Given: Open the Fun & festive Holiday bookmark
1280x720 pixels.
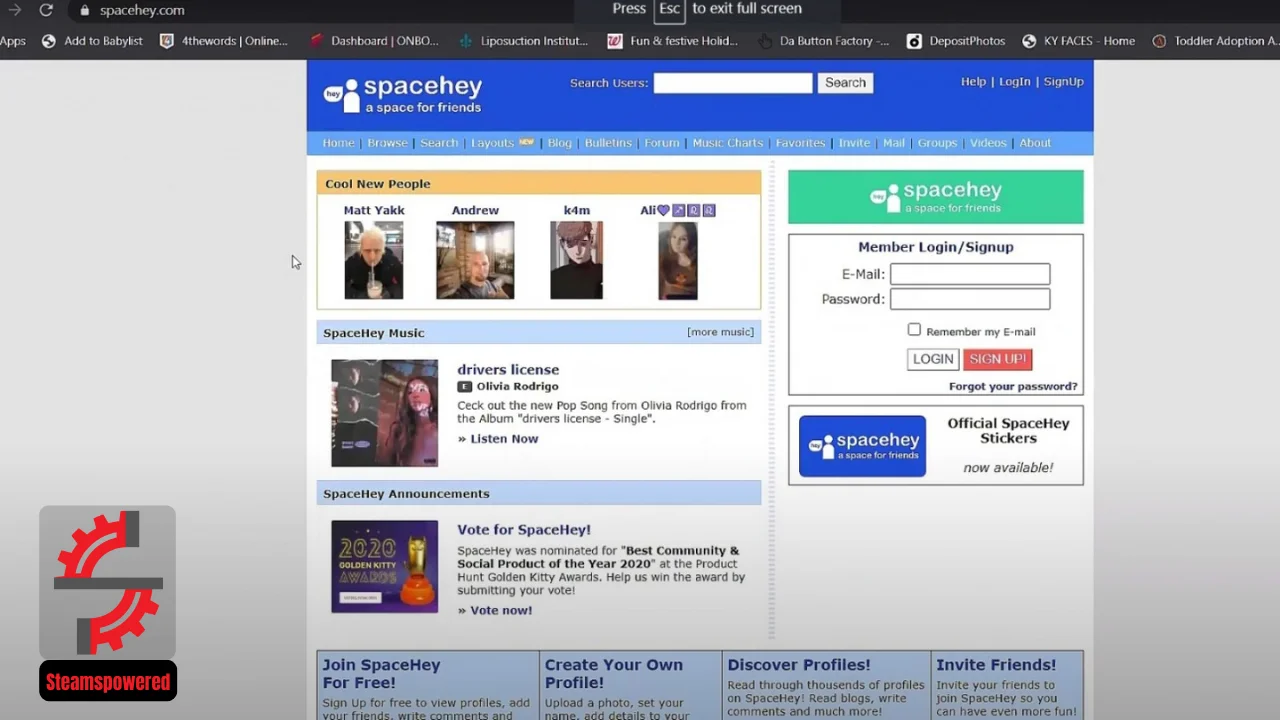Looking at the screenshot, I should pyautogui.click(x=673, y=41).
